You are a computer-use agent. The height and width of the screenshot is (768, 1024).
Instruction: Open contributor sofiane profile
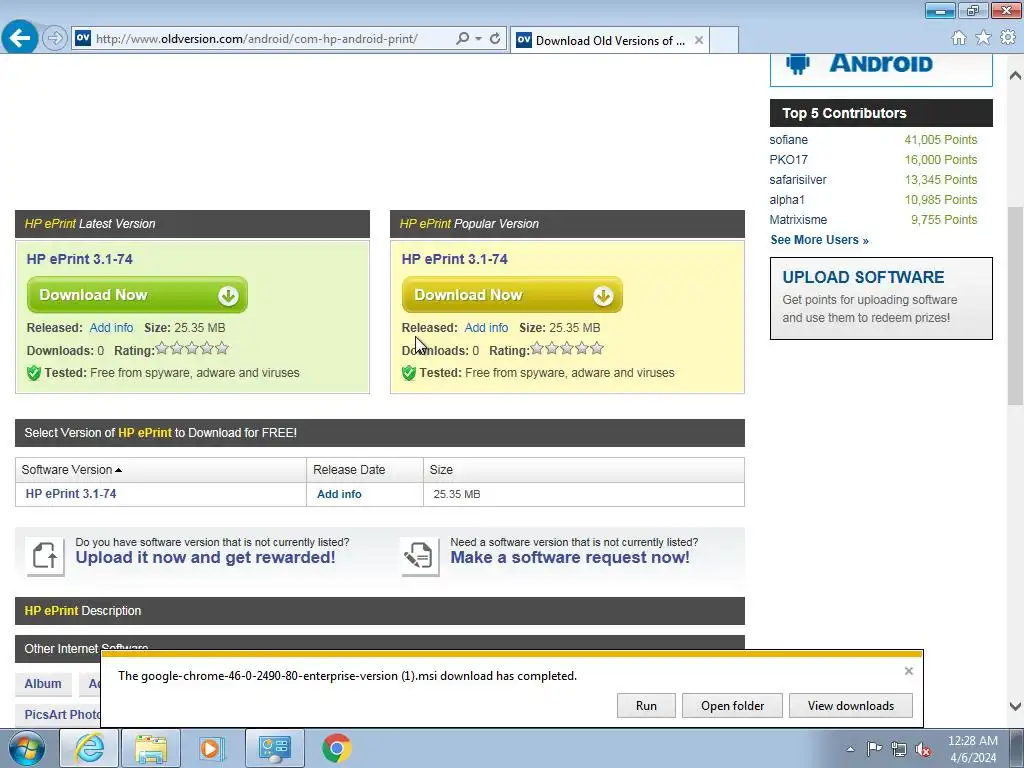coord(788,140)
